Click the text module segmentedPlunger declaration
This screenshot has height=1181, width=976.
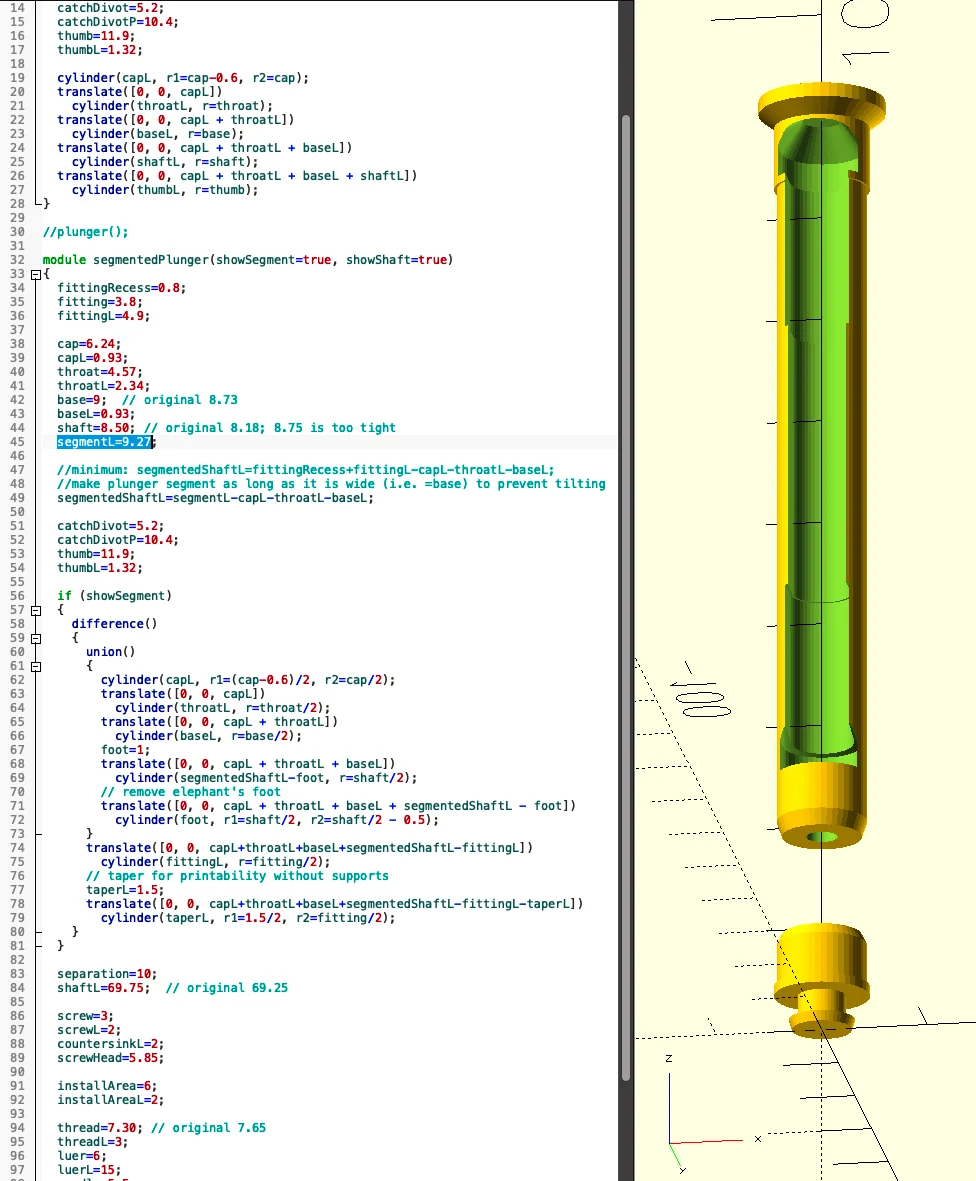248,260
